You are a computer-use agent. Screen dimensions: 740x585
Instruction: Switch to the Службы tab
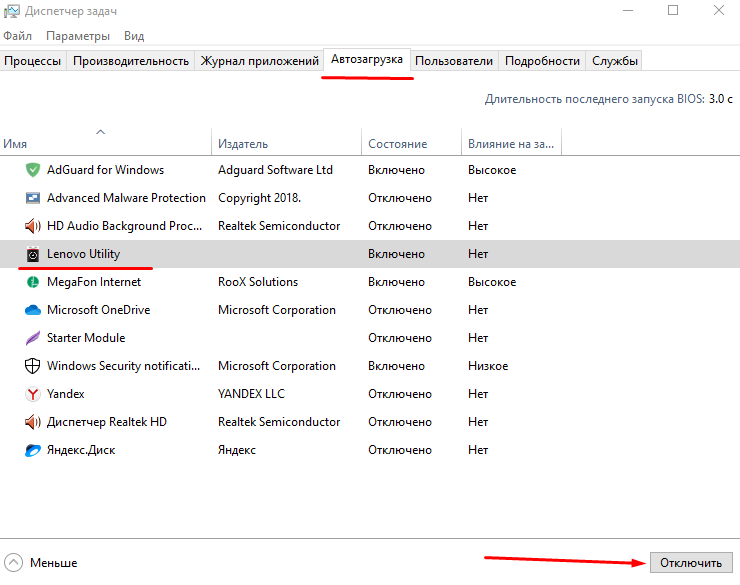tap(615, 61)
